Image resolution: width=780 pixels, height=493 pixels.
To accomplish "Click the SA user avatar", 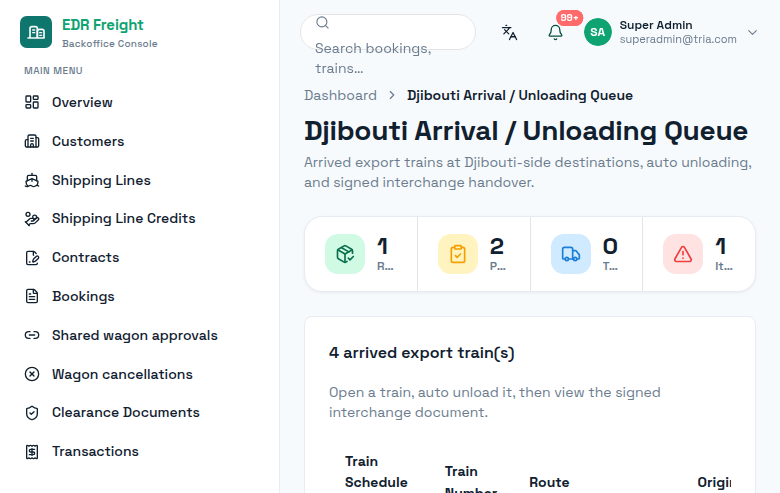I will click(597, 32).
